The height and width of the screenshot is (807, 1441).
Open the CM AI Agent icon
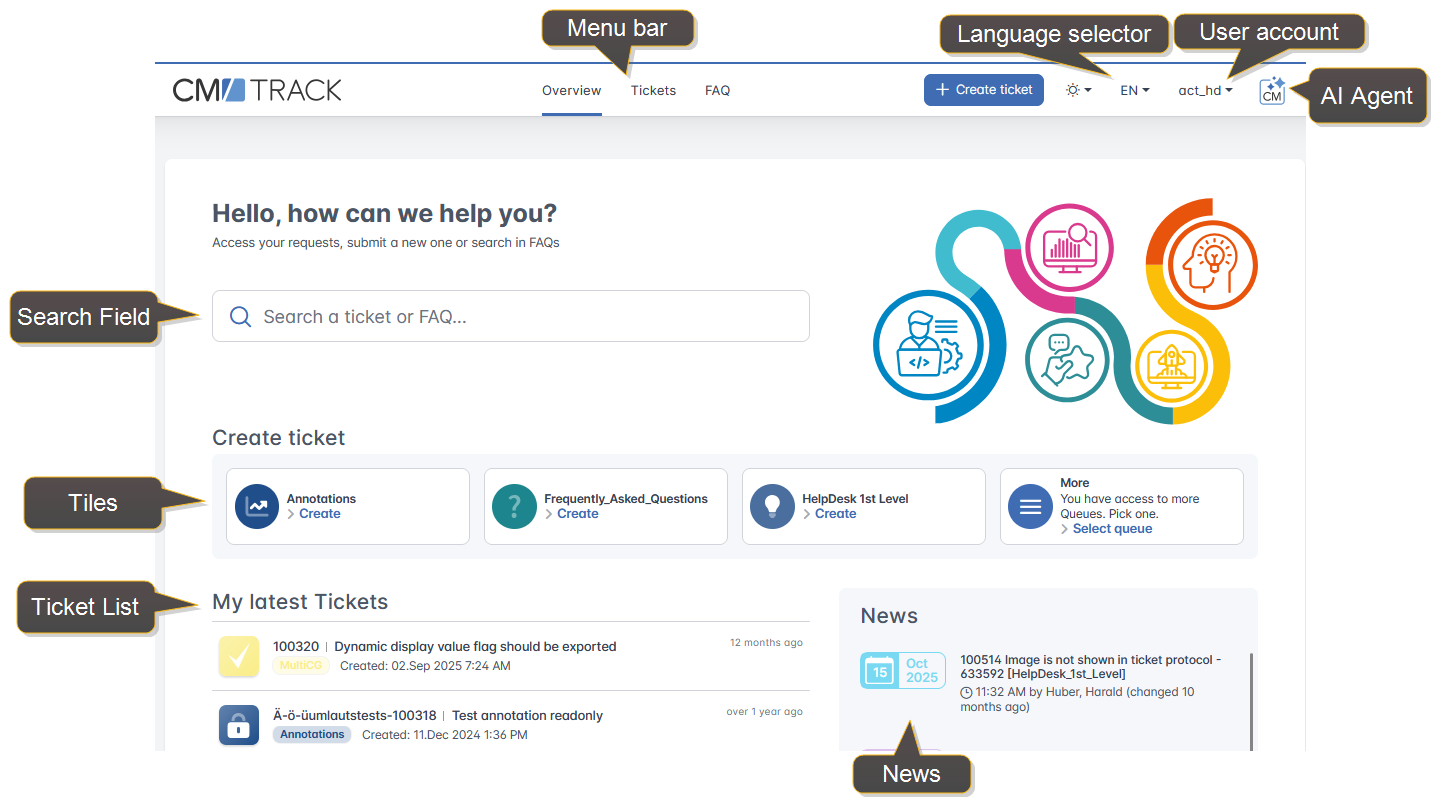coord(1272,90)
